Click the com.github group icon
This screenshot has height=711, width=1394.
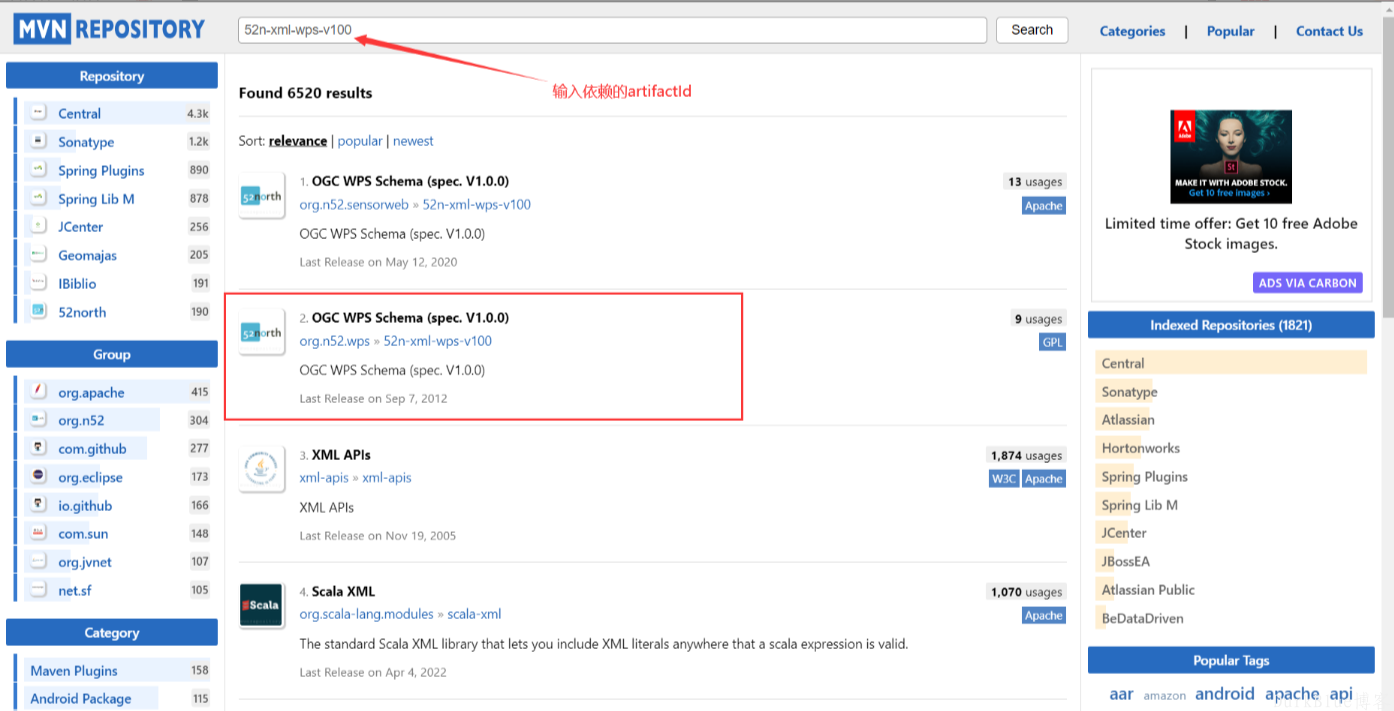click(x=38, y=448)
